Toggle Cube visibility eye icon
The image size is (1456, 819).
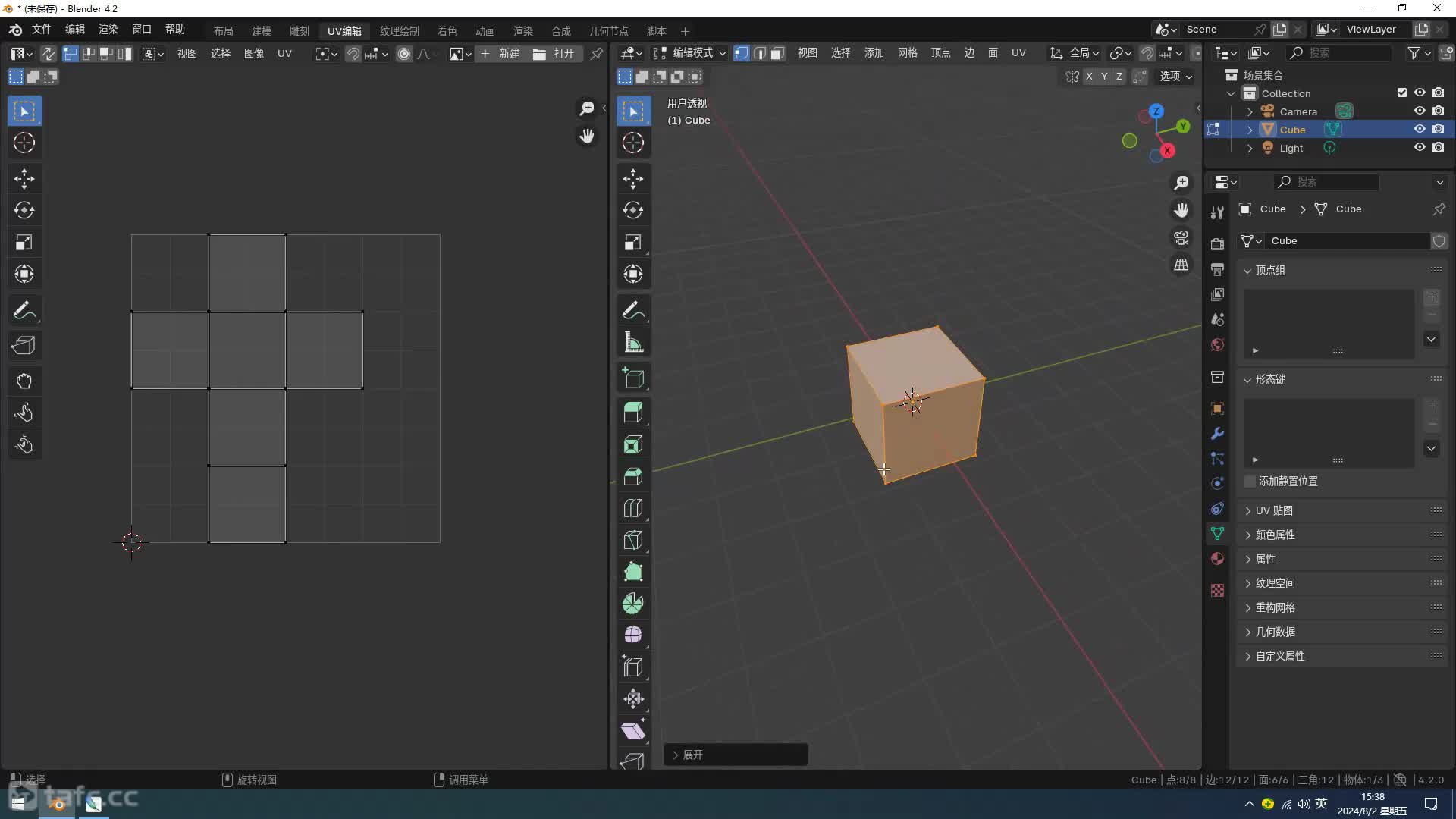pyautogui.click(x=1419, y=129)
